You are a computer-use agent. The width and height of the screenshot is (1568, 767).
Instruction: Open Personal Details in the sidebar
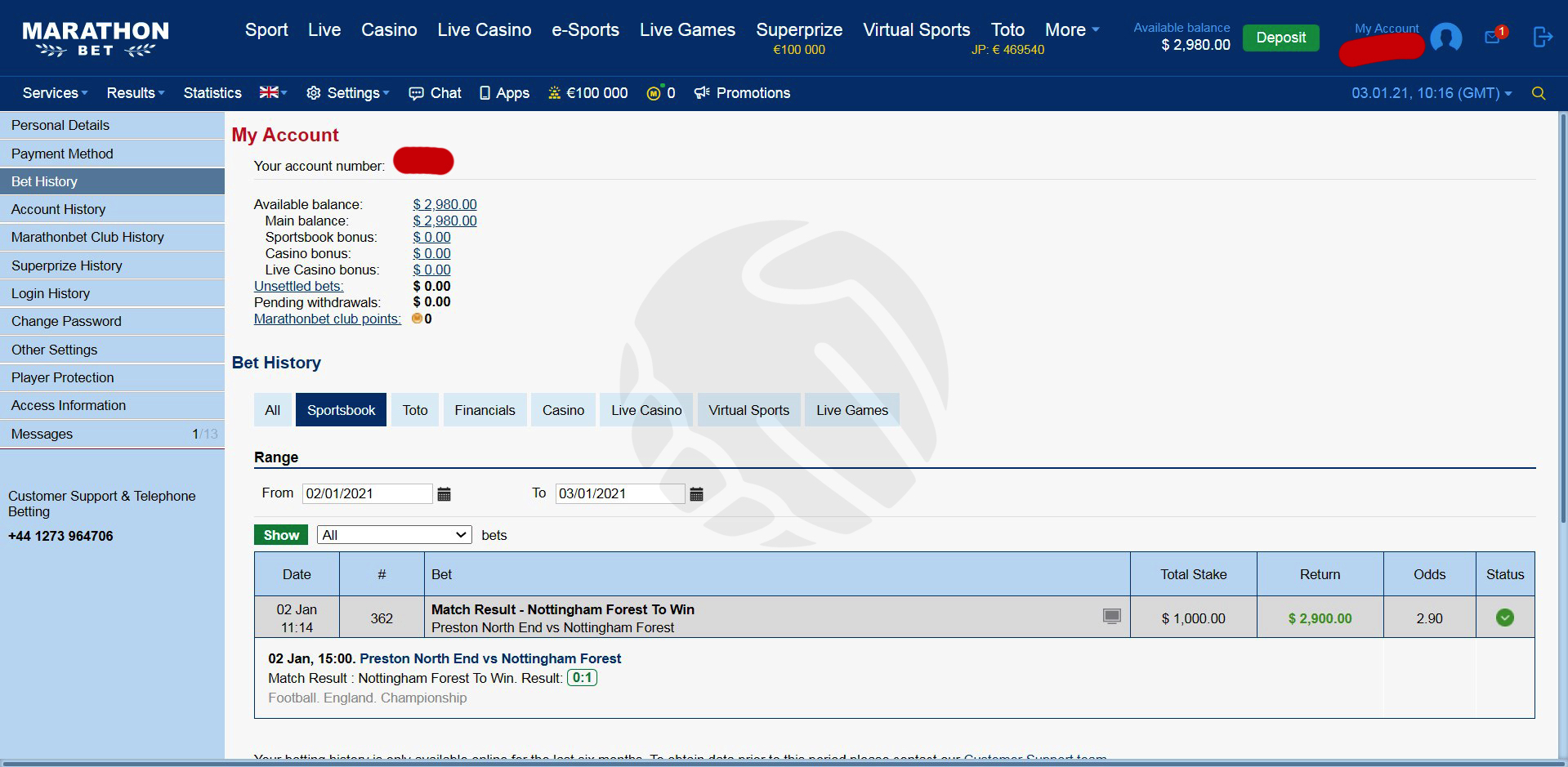pos(112,125)
